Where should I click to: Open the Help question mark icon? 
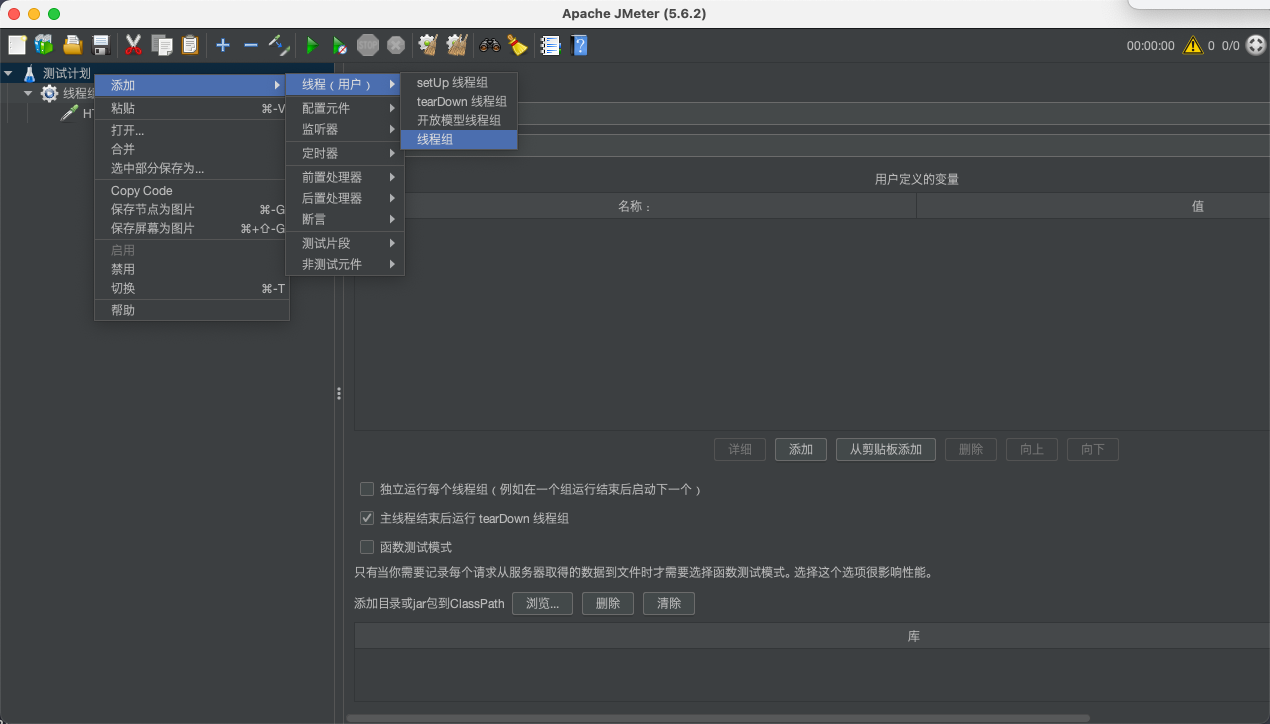click(x=578, y=45)
